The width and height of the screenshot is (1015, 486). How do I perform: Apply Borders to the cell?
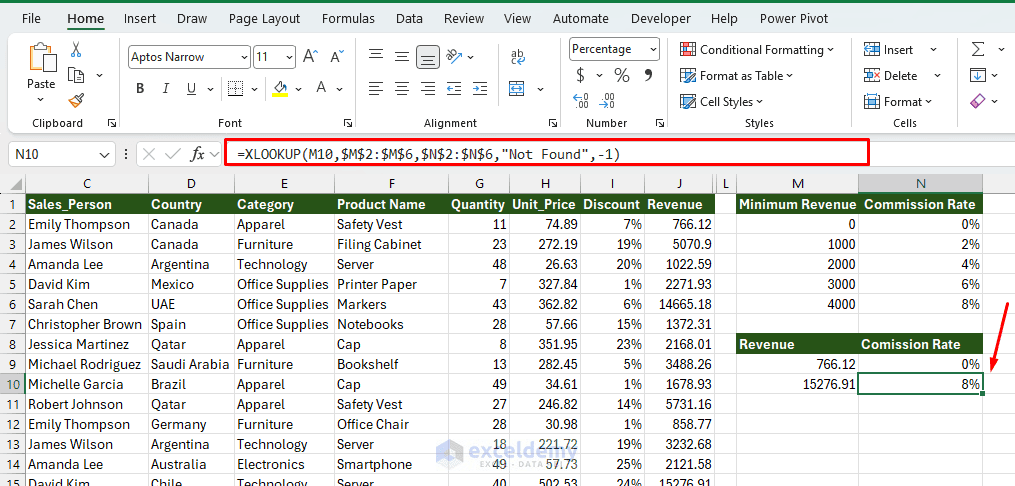236,89
